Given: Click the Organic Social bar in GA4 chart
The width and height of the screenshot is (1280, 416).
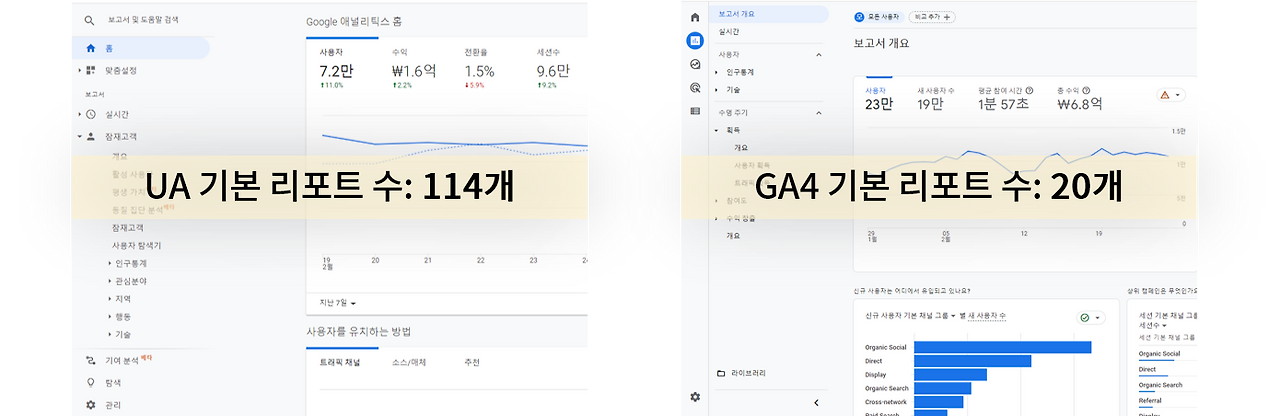Looking at the screenshot, I should click(1002, 347).
